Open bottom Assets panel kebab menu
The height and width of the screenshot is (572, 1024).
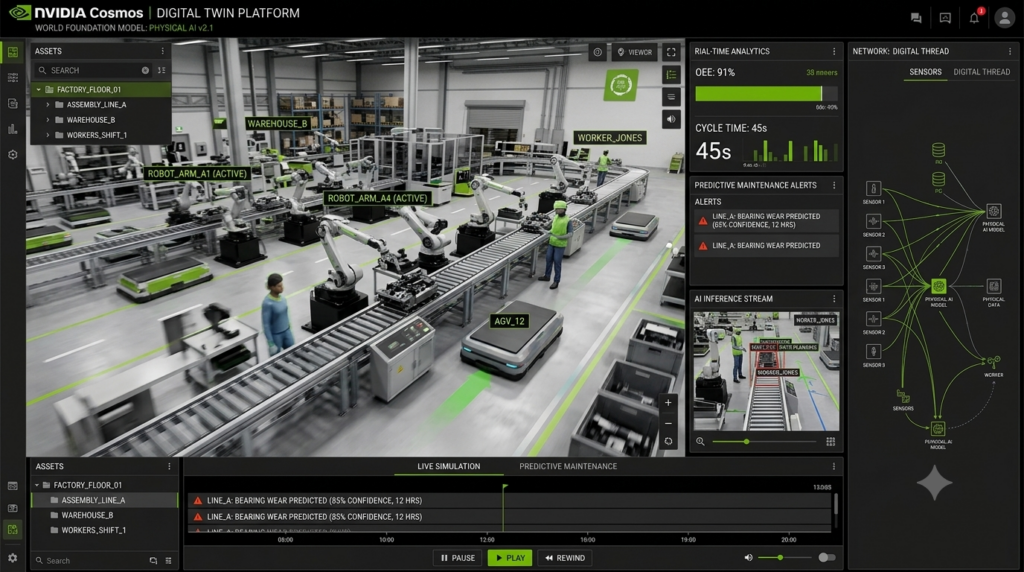pyautogui.click(x=169, y=466)
